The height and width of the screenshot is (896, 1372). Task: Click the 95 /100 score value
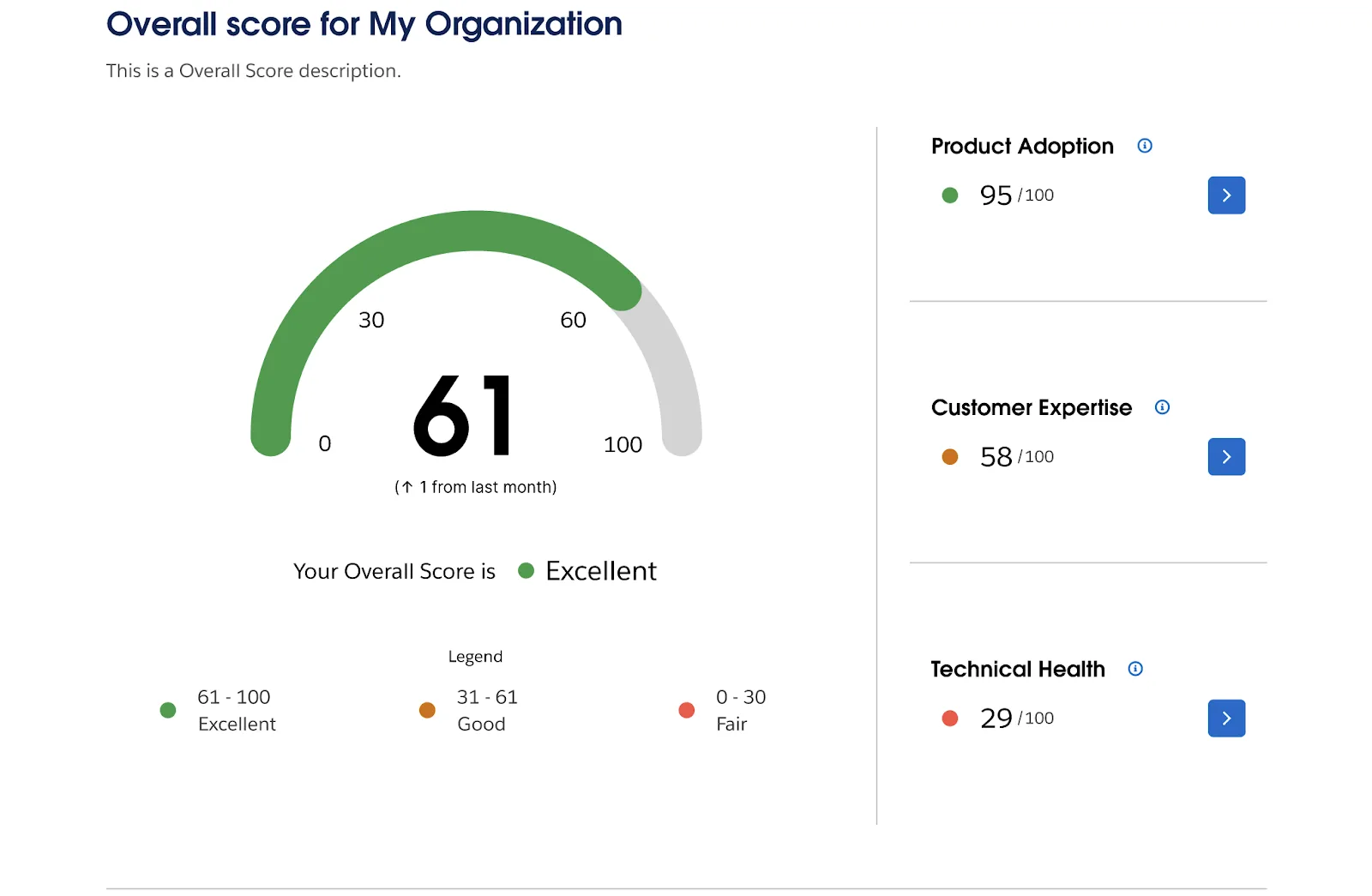click(1017, 195)
